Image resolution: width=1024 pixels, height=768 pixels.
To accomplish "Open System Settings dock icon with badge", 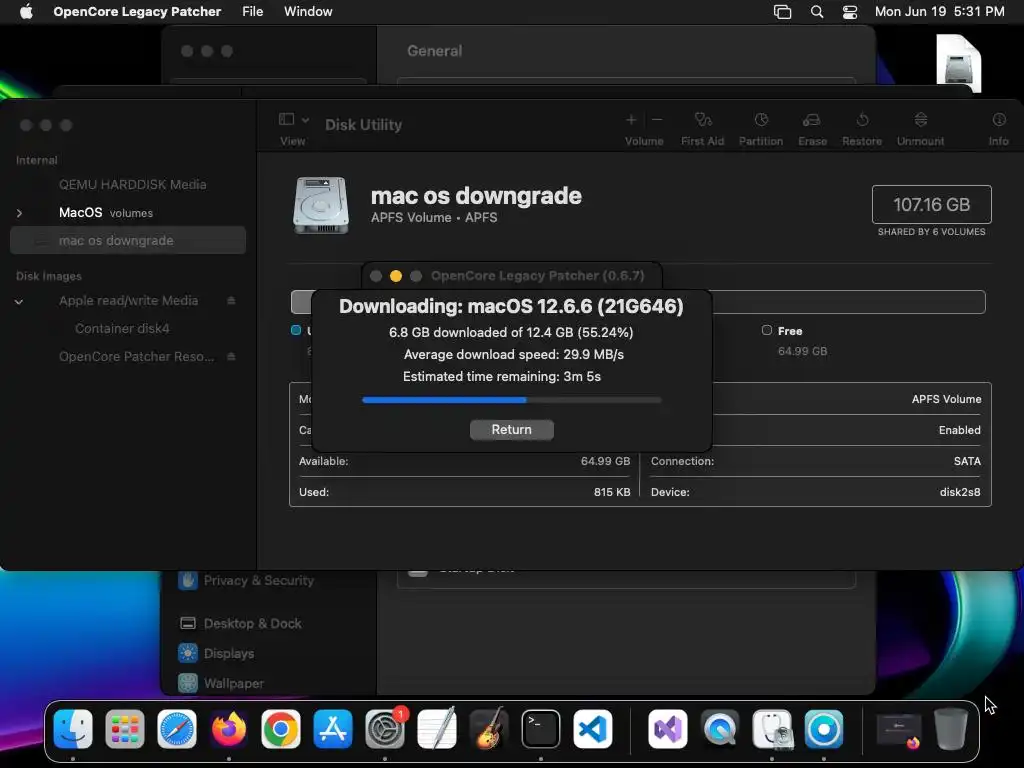I will click(385, 729).
